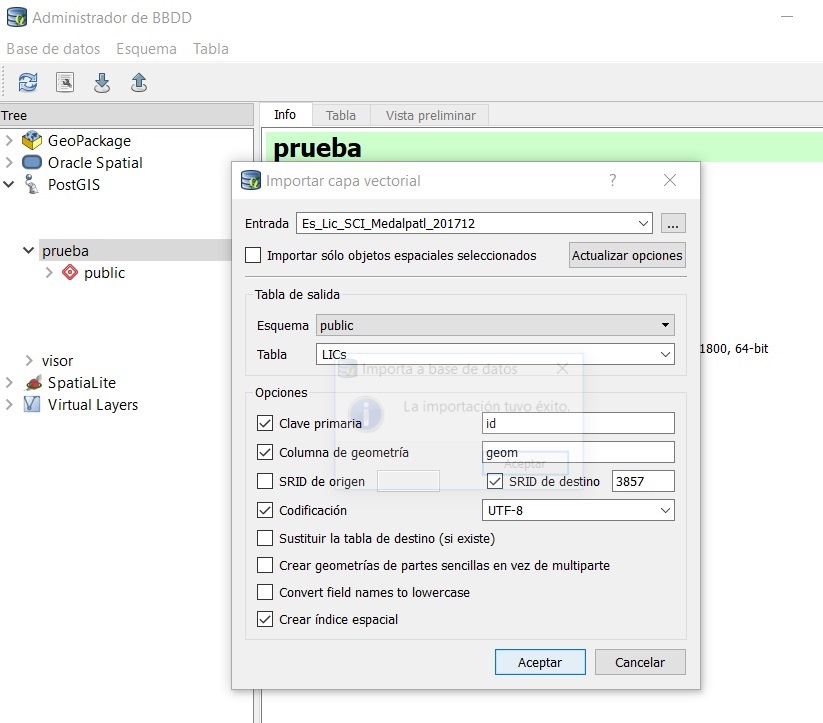Click the Actualizar opciones button
The height and width of the screenshot is (723, 823).
point(627,255)
